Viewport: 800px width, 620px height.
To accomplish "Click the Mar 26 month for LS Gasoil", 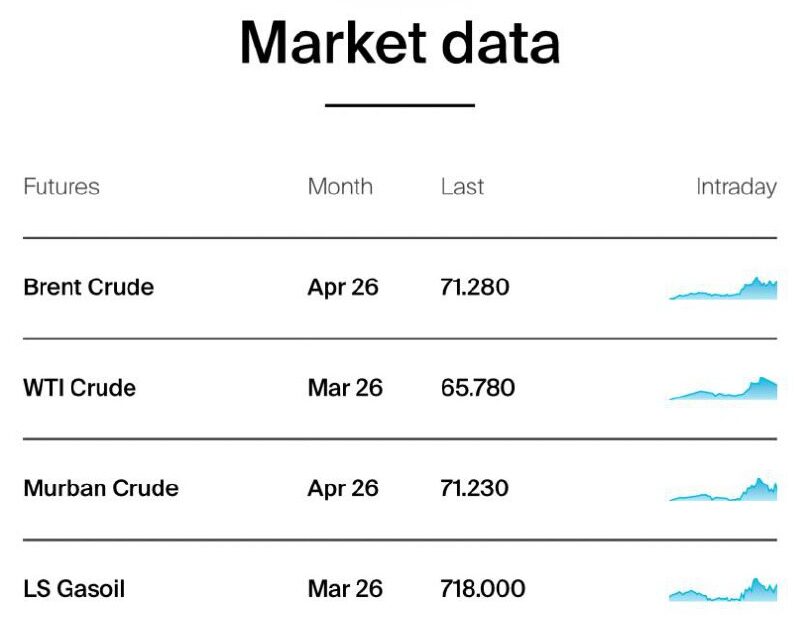I will [345, 589].
